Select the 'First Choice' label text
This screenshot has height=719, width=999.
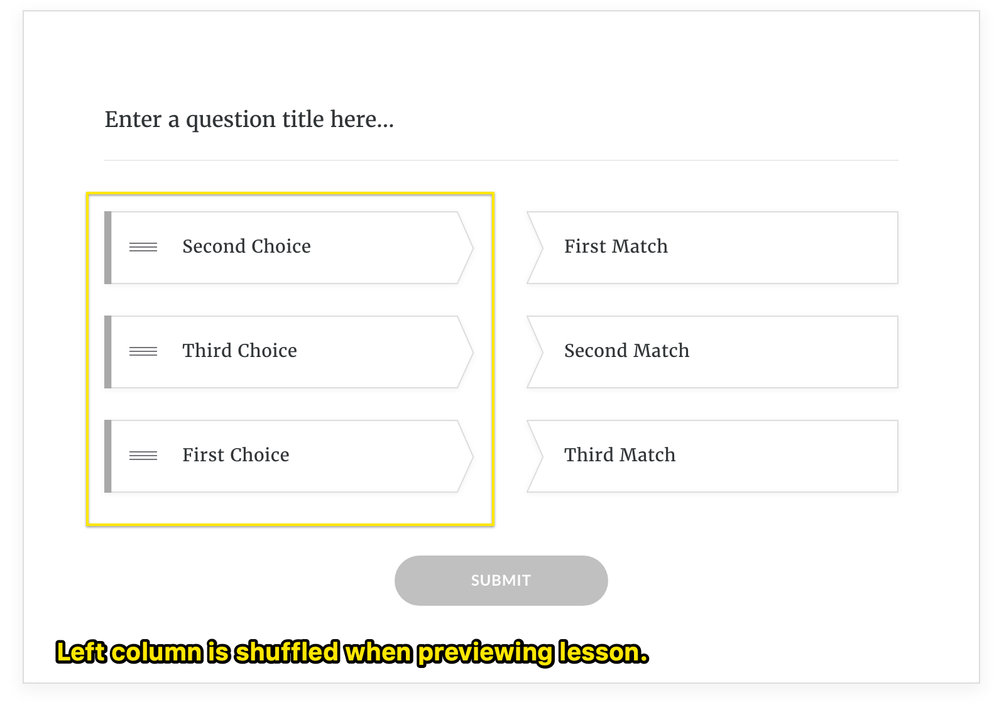pyautogui.click(x=235, y=455)
